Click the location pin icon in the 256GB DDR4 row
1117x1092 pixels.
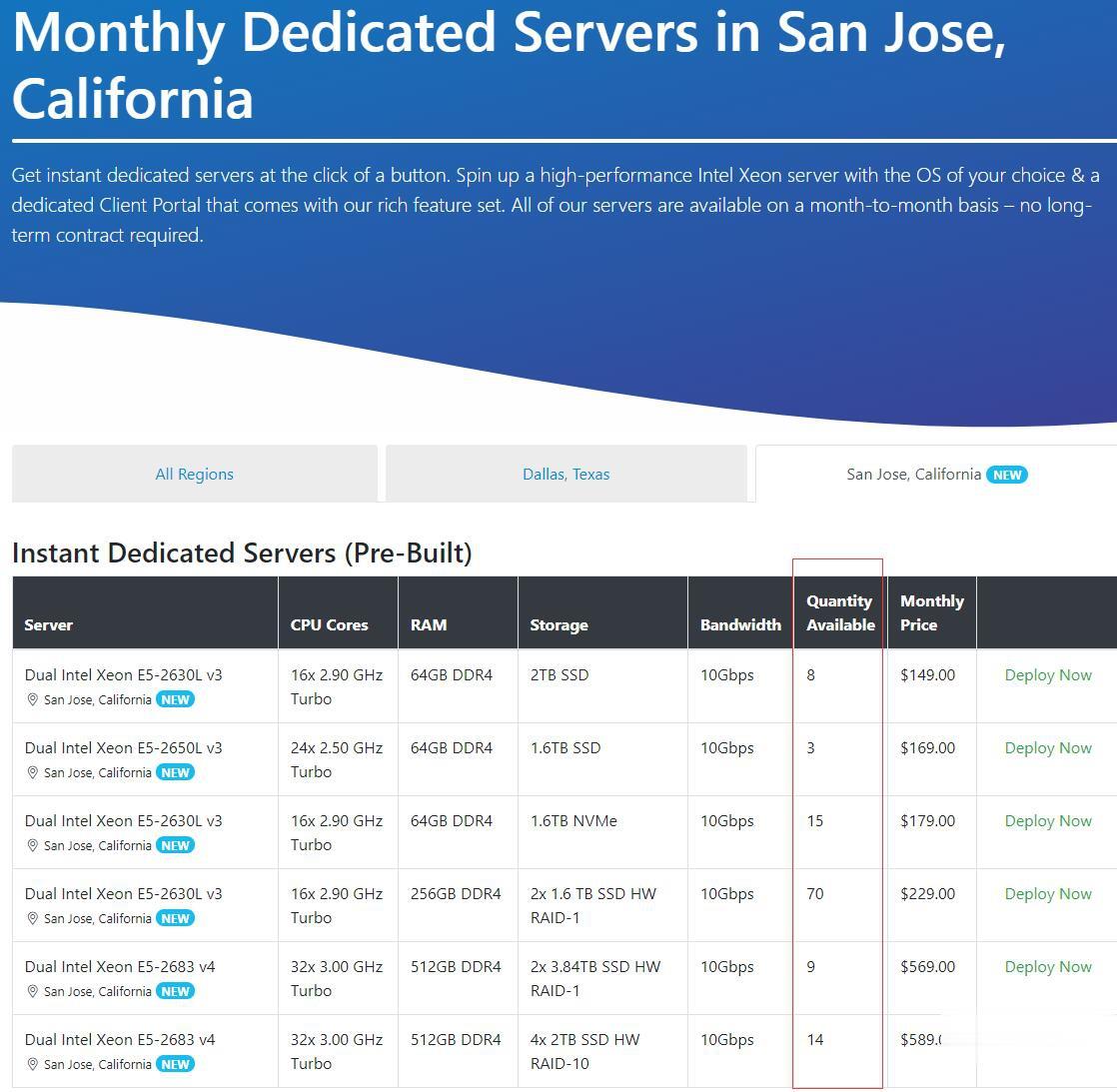[x=32, y=918]
